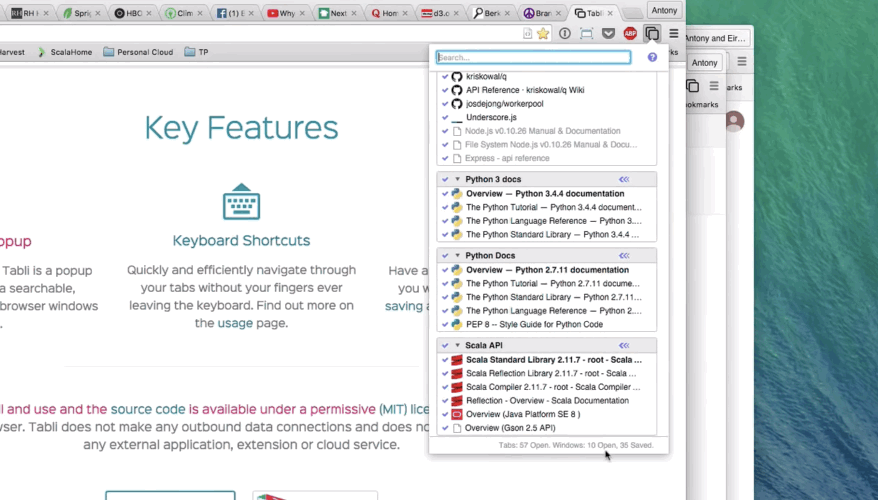Toggle the checkmark for Python Docs window
Viewport: 878px width, 500px height.
[445, 255]
